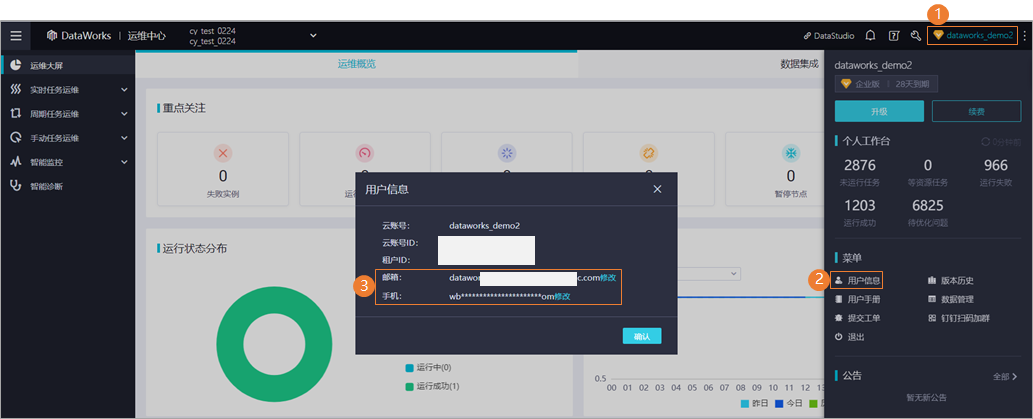Open 手动任务运维 sidebar item

(68, 138)
